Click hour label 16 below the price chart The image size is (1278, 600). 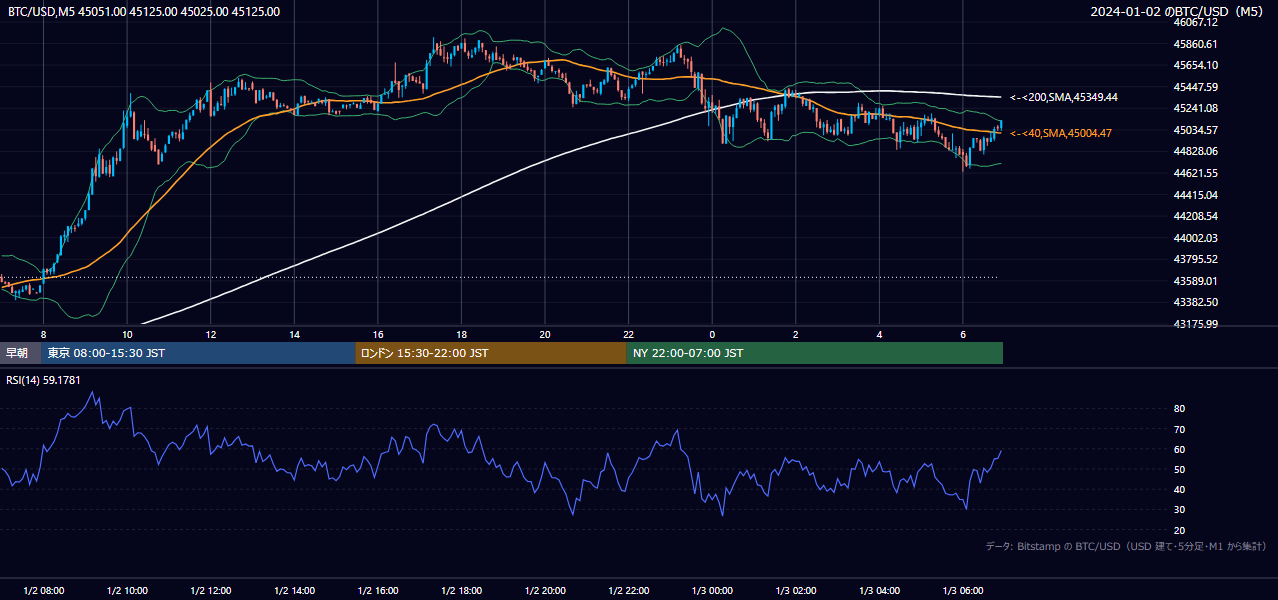click(x=378, y=334)
